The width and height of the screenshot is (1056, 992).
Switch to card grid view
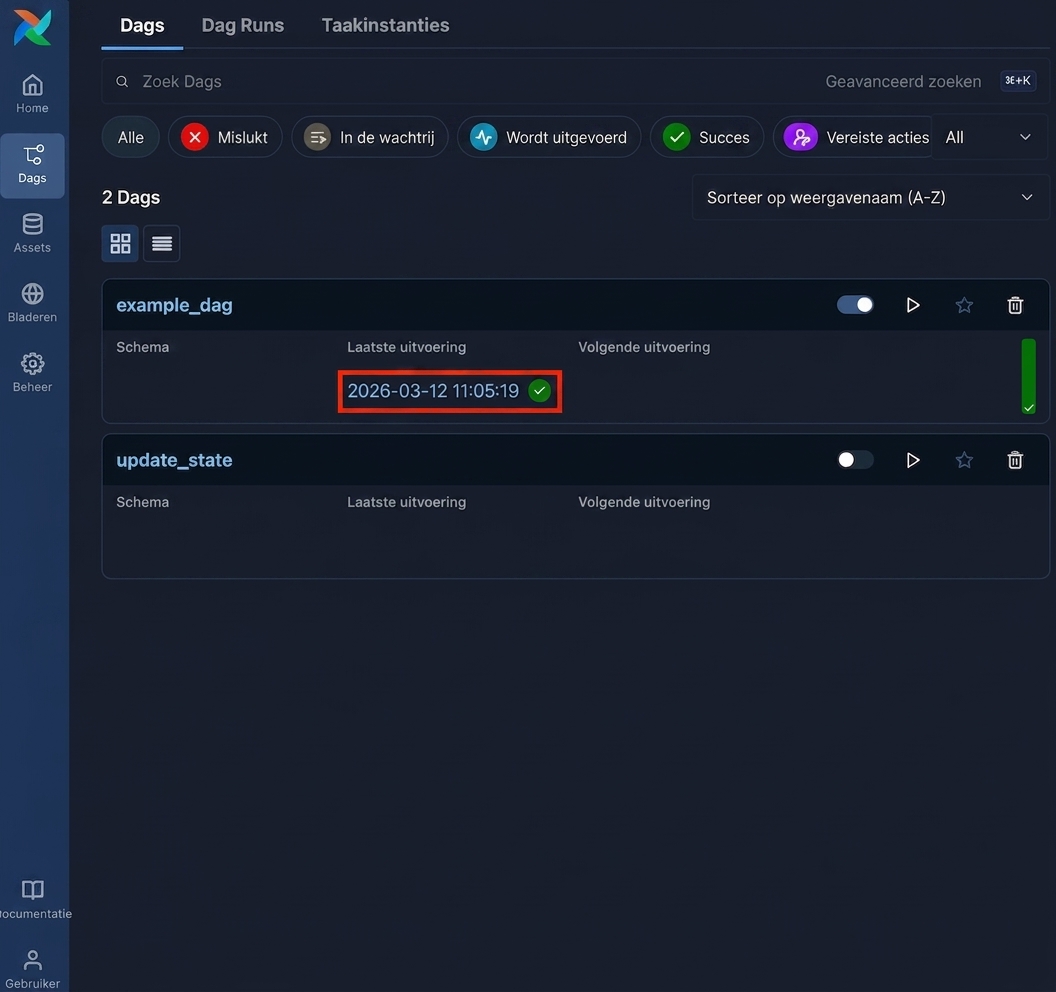[x=120, y=243]
